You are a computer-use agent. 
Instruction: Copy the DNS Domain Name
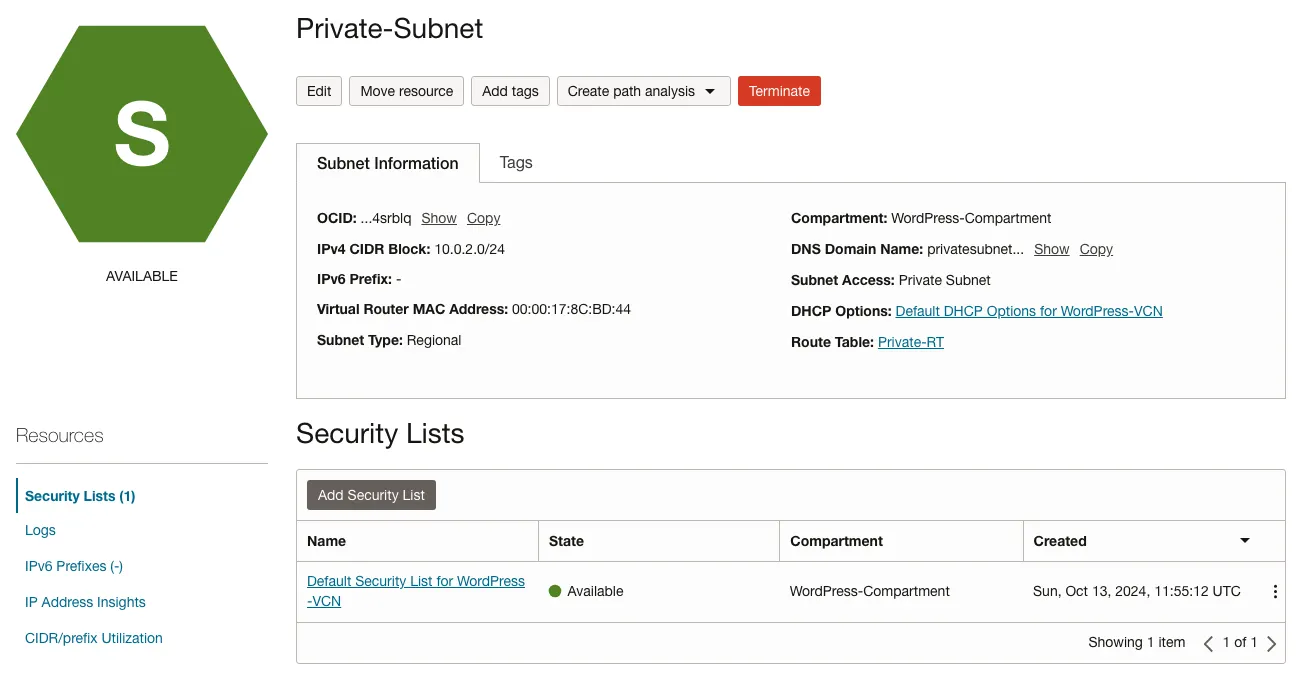(1096, 250)
